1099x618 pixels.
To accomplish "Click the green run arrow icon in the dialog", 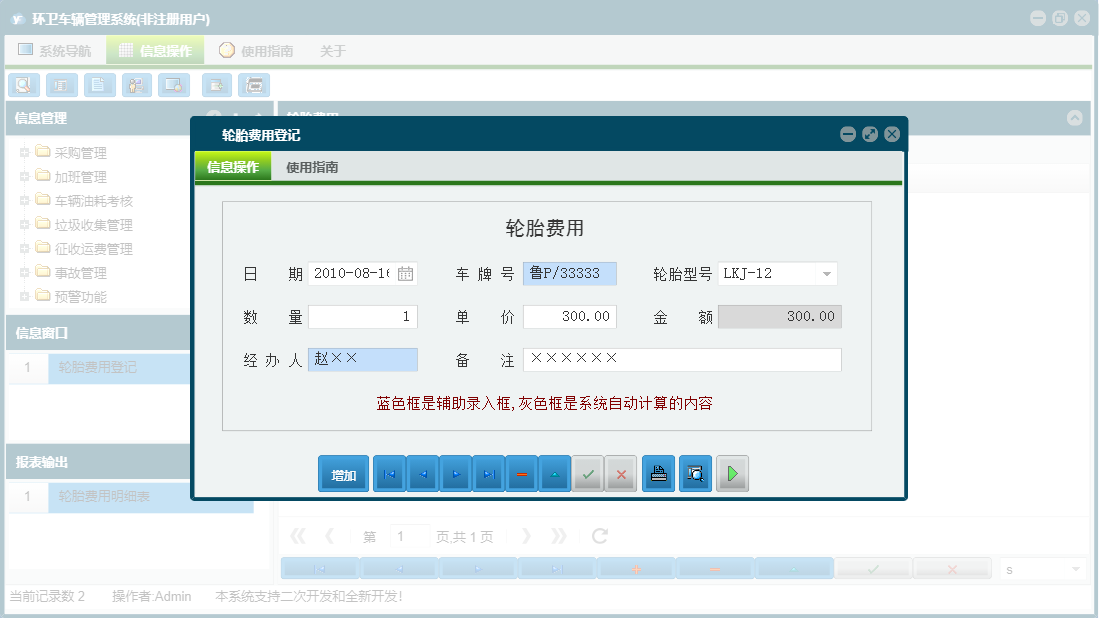I will [732, 473].
